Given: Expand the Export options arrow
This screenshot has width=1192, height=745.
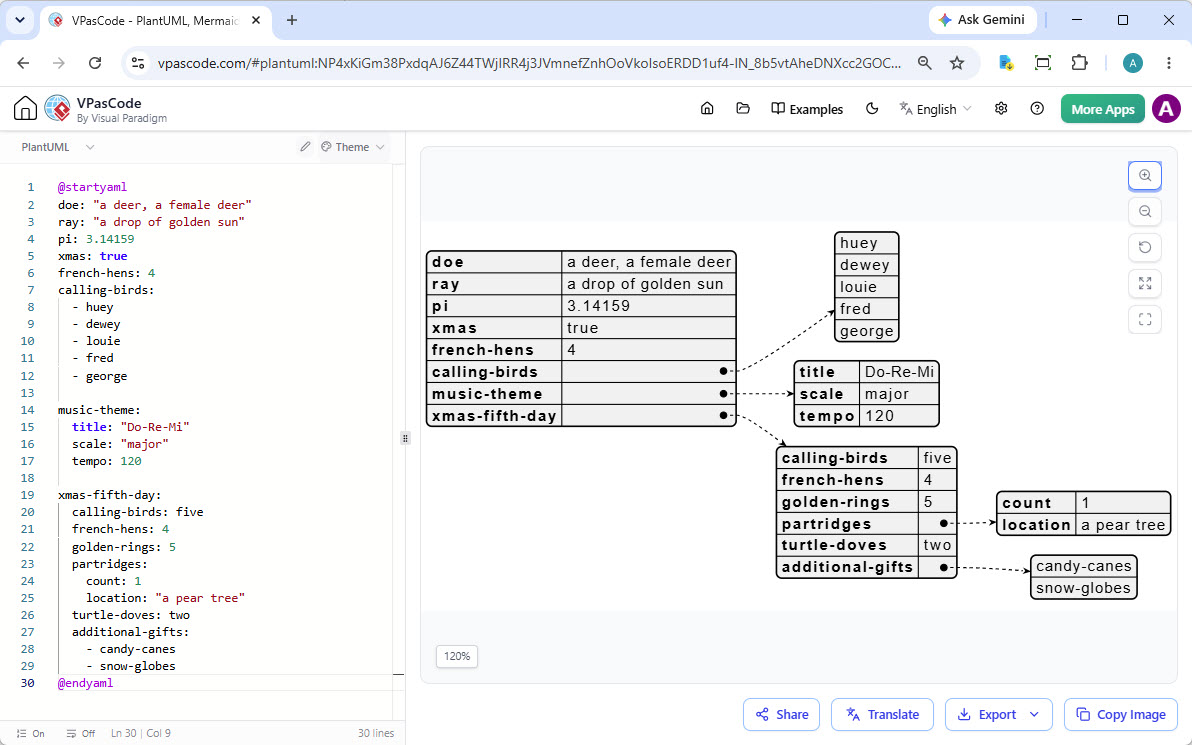Looking at the screenshot, I should tap(1034, 715).
